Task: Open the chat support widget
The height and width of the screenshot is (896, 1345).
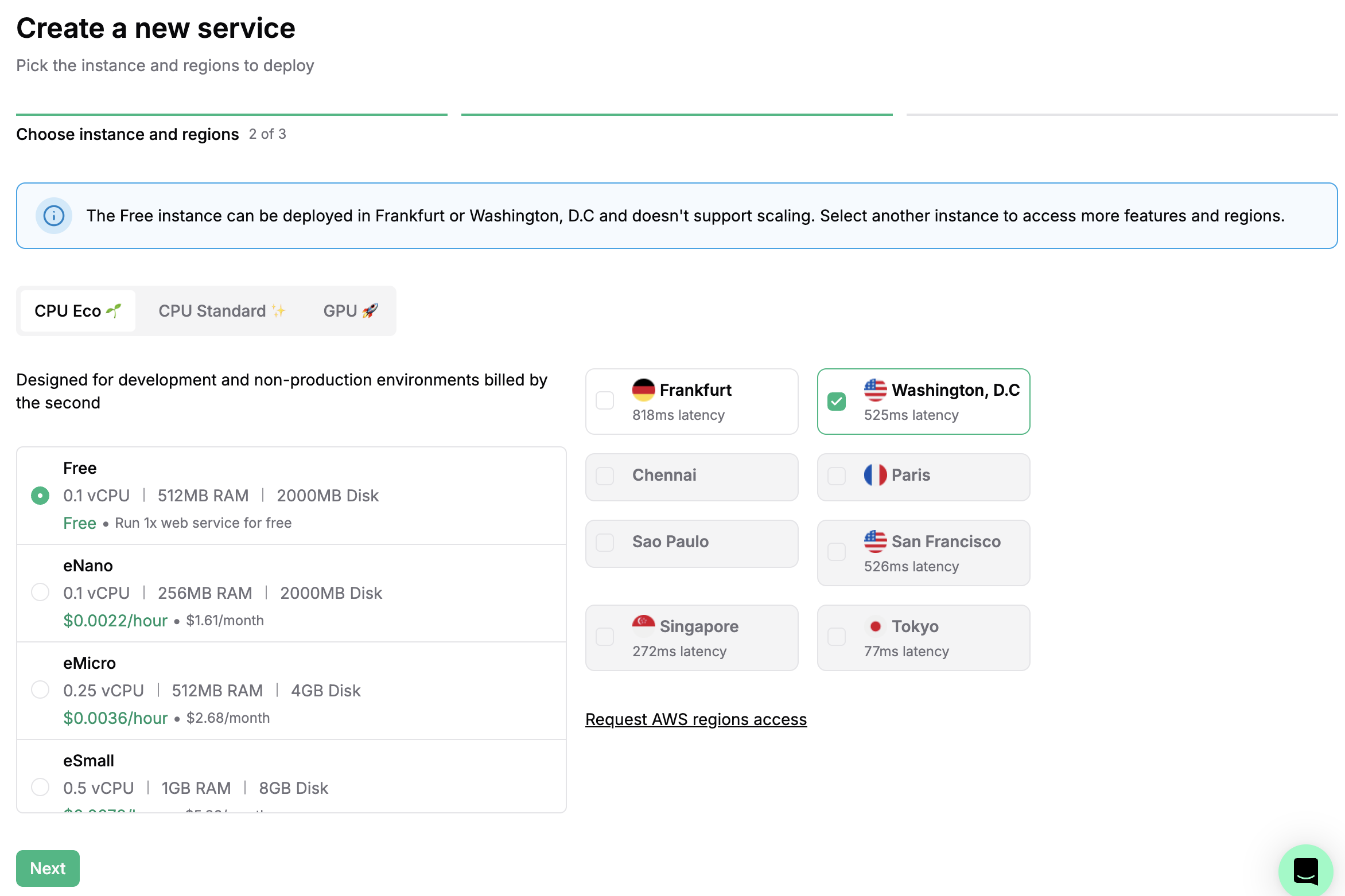Action: pyautogui.click(x=1305, y=870)
